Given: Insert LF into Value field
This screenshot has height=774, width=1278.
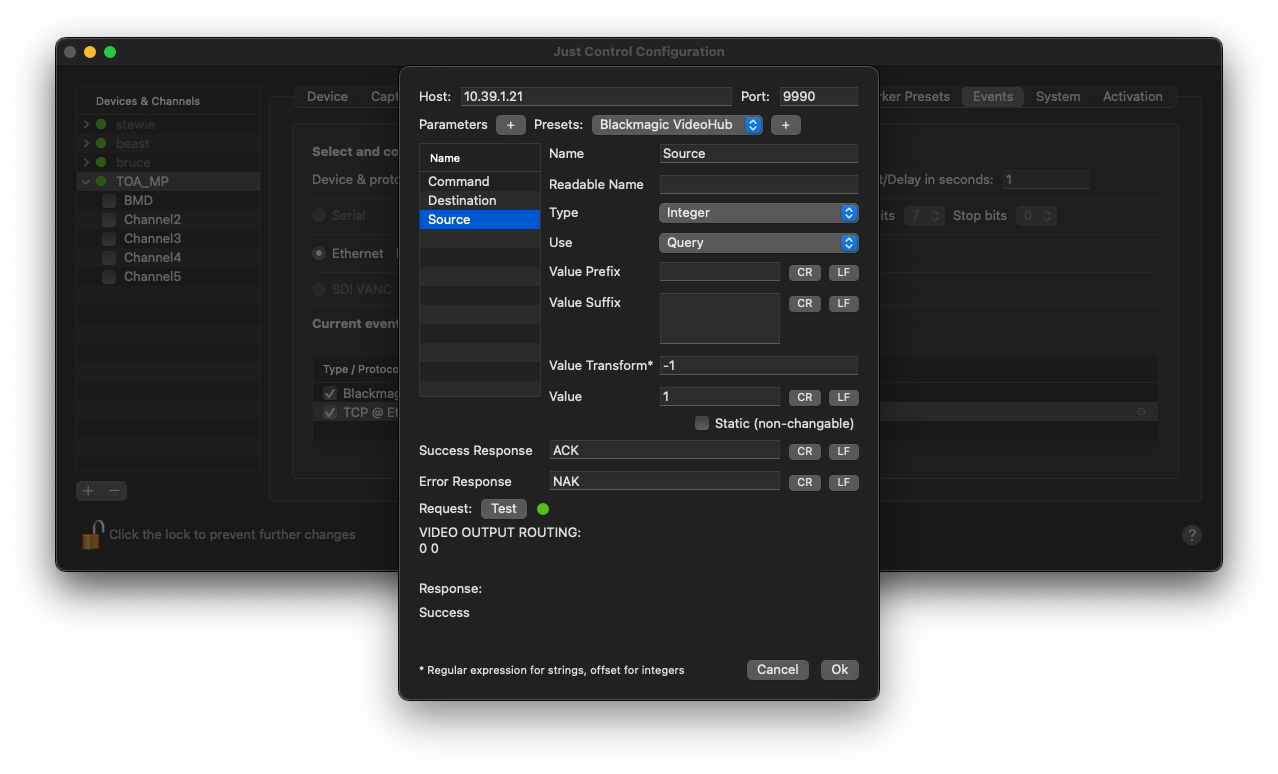Looking at the screenshot, I should coord(843,397).
